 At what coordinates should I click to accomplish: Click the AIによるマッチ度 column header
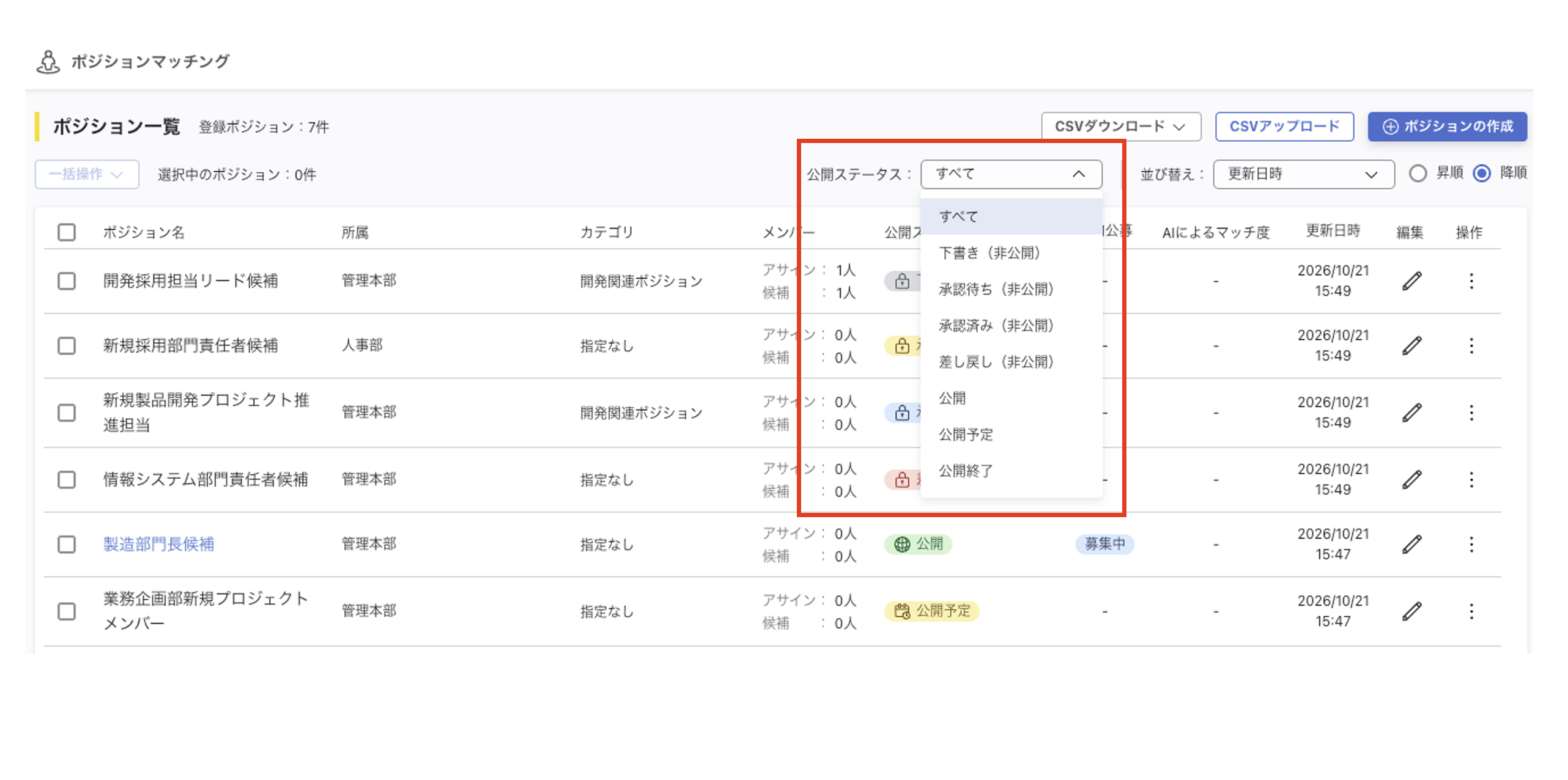tap(1216, 232)
